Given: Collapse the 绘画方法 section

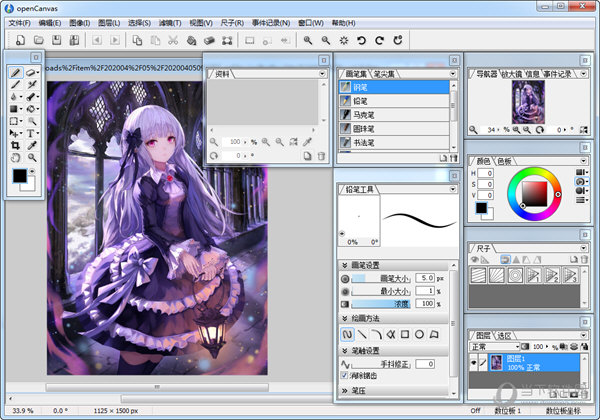Looking at the screenshot, I should pyautogui.click(x=344, y=318).
